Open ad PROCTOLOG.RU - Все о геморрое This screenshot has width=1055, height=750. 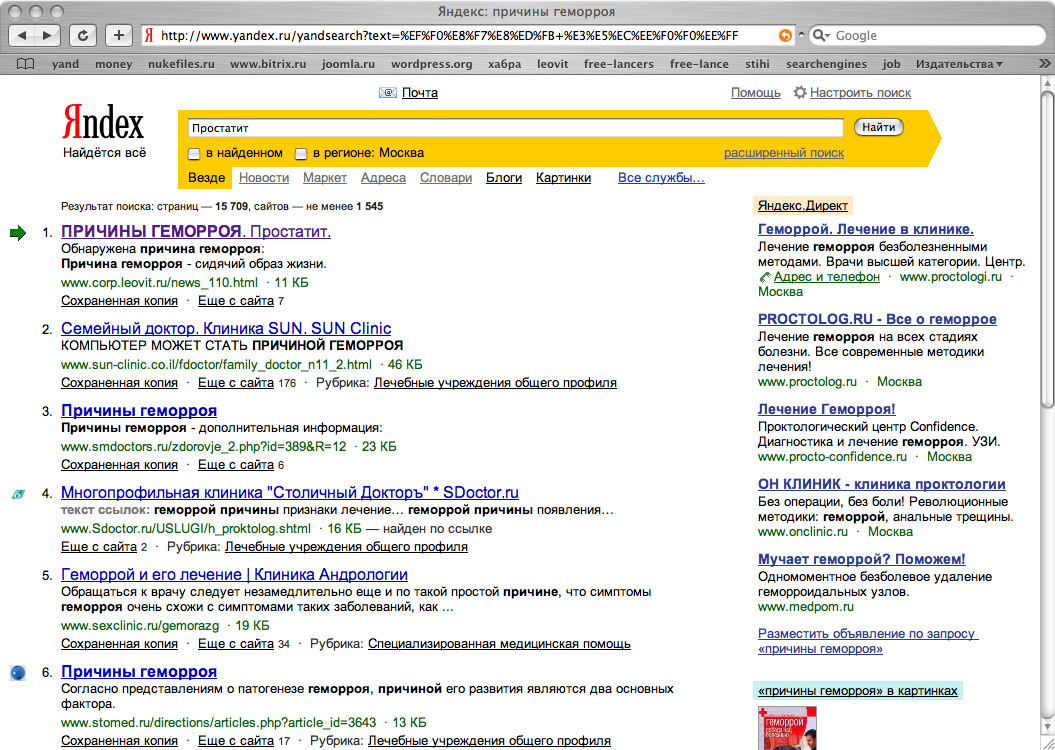pyautogui.click(x=877, y=319)
